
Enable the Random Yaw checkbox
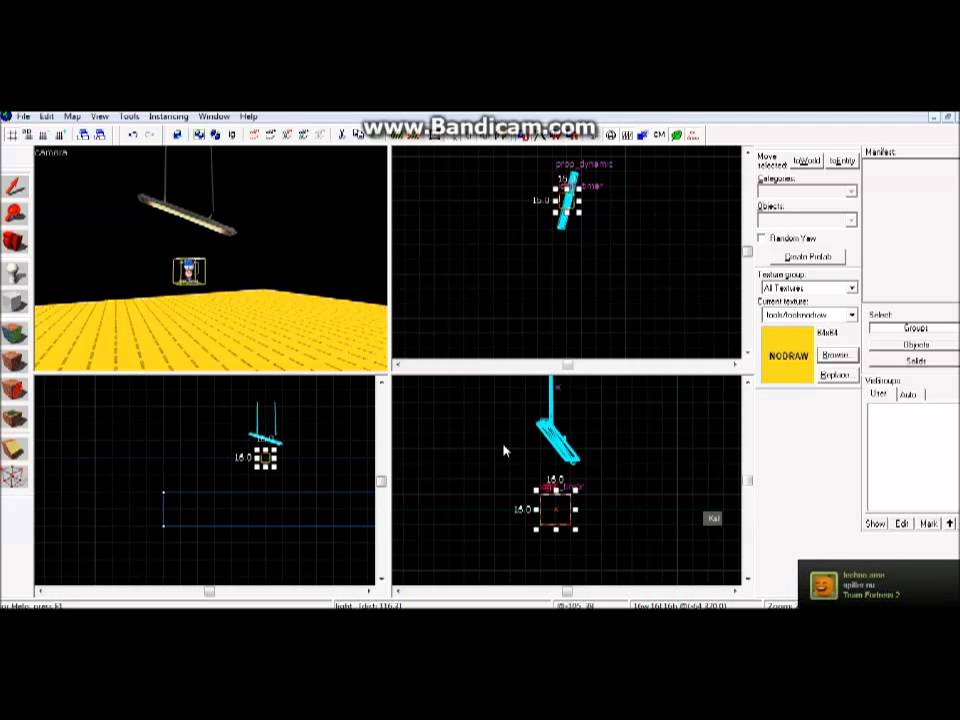point(762,238)
